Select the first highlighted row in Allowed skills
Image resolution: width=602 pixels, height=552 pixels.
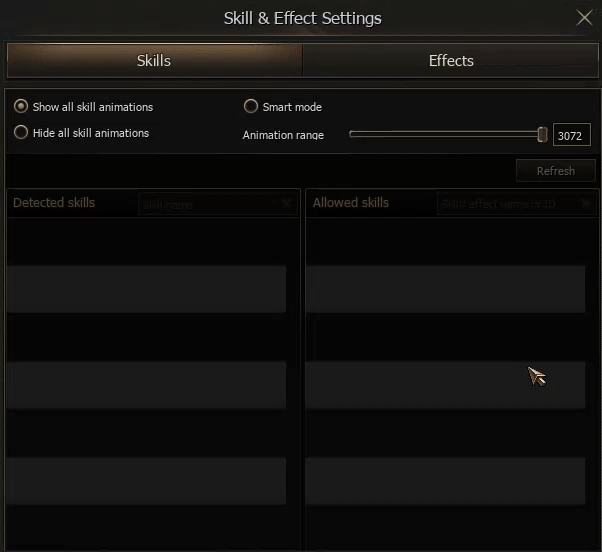pos(445,289)
